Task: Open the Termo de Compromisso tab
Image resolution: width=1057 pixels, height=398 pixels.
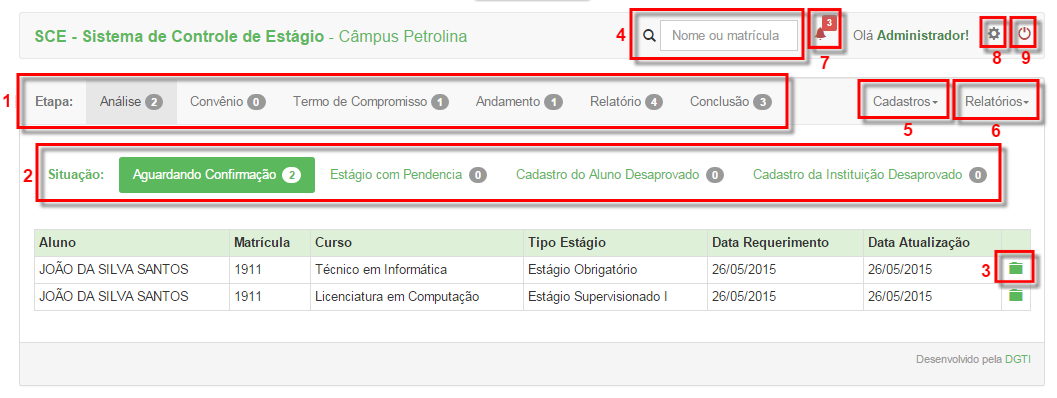Action: (371, 102)
